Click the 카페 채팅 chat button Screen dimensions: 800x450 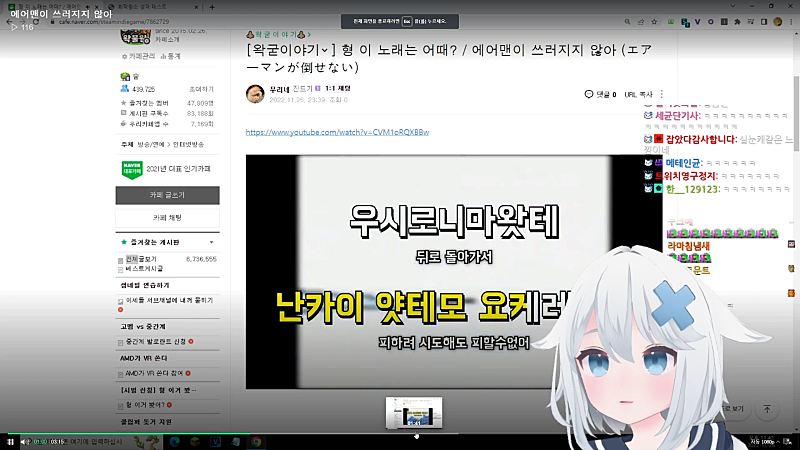(167, 218)
